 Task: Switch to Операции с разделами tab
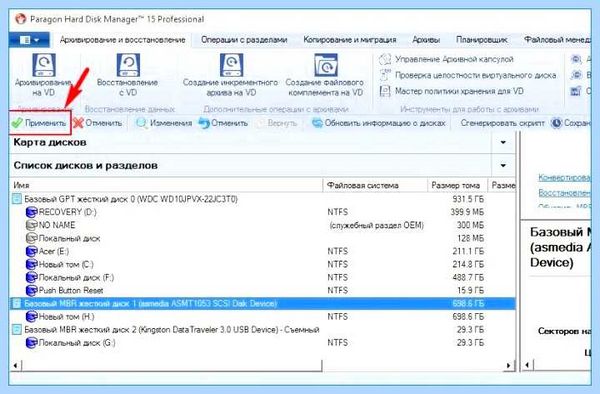(x=244, y=40)
